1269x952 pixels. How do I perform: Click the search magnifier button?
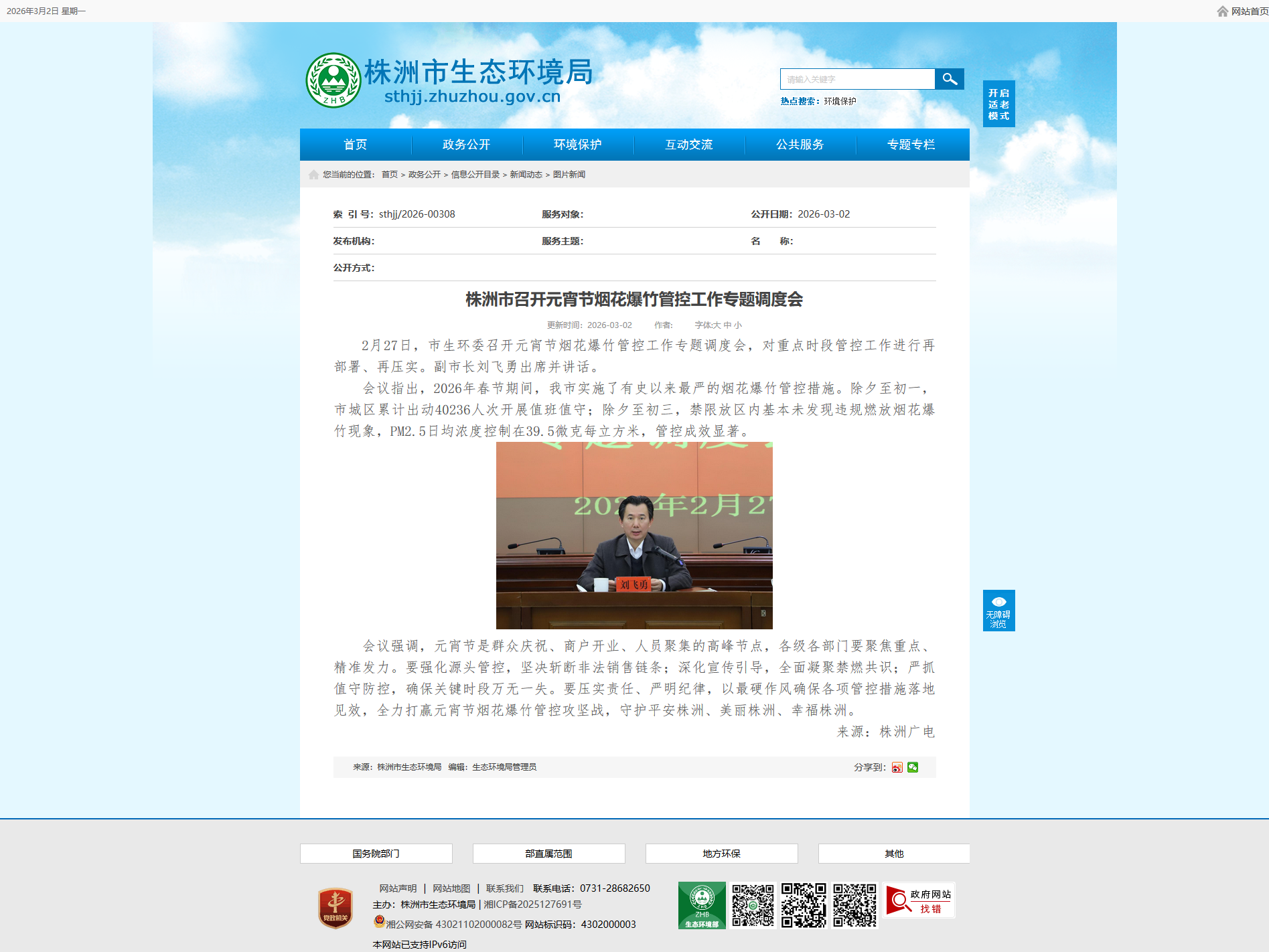tap(949, 79)
